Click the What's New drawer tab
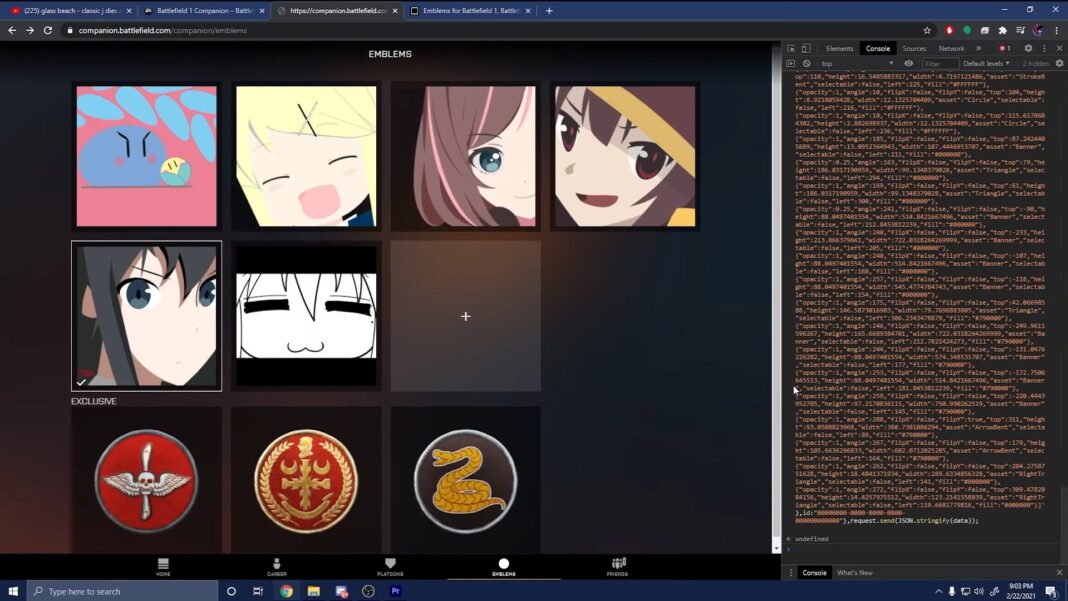This screenshot has height=601, width=1068. 855,573
